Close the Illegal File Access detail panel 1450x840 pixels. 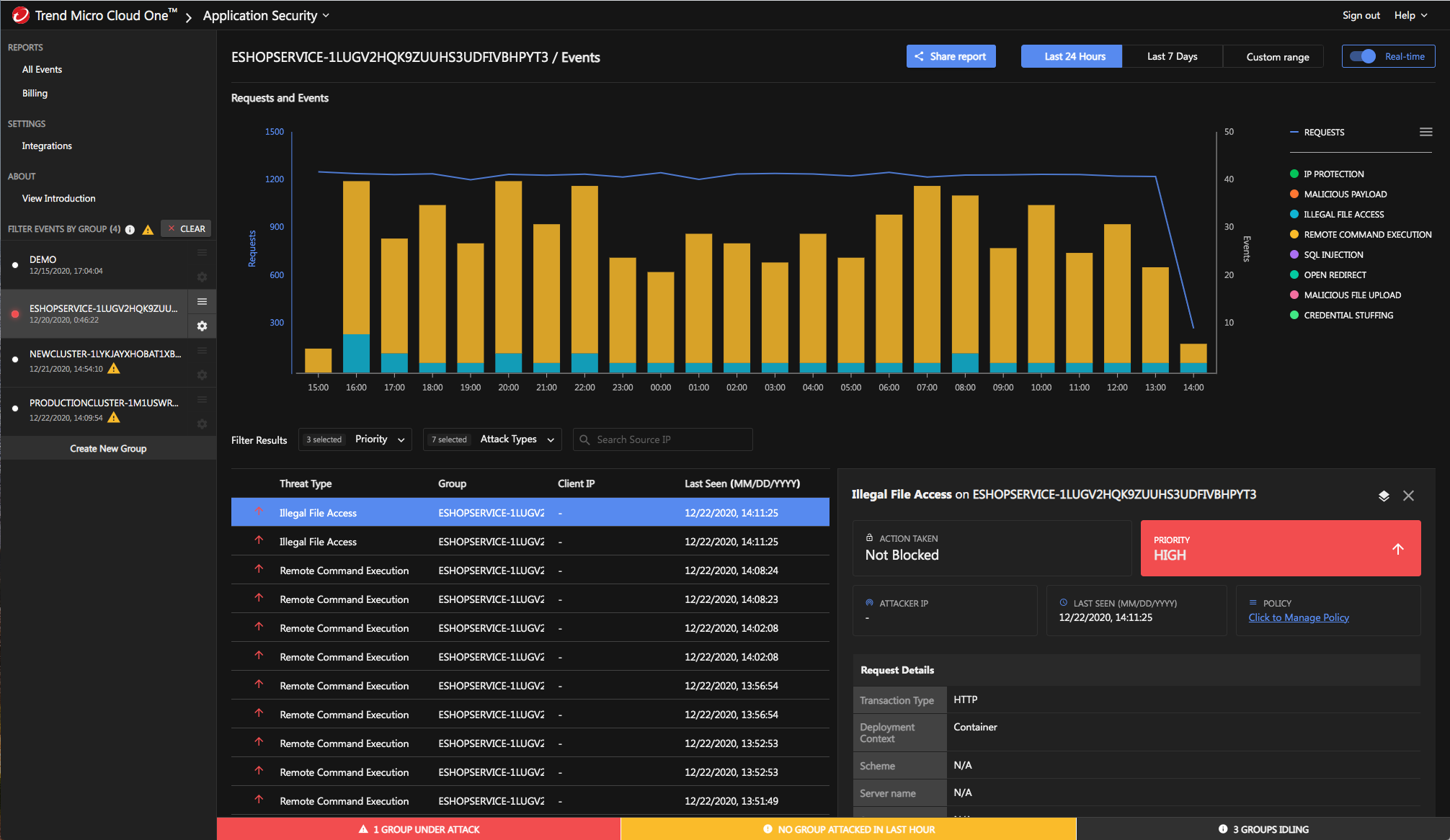(1408, 496)
